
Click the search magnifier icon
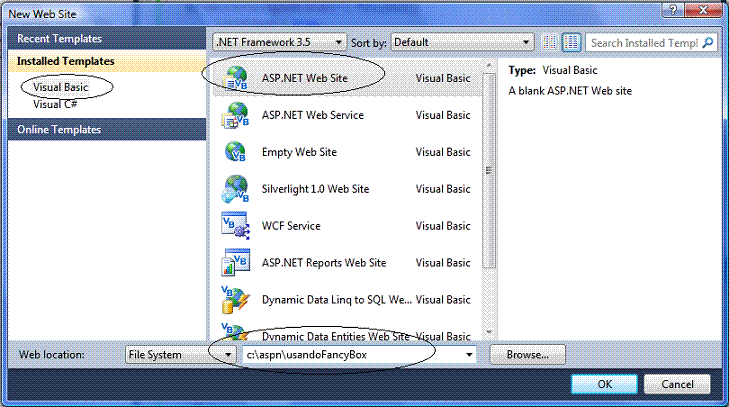(708, 43)
